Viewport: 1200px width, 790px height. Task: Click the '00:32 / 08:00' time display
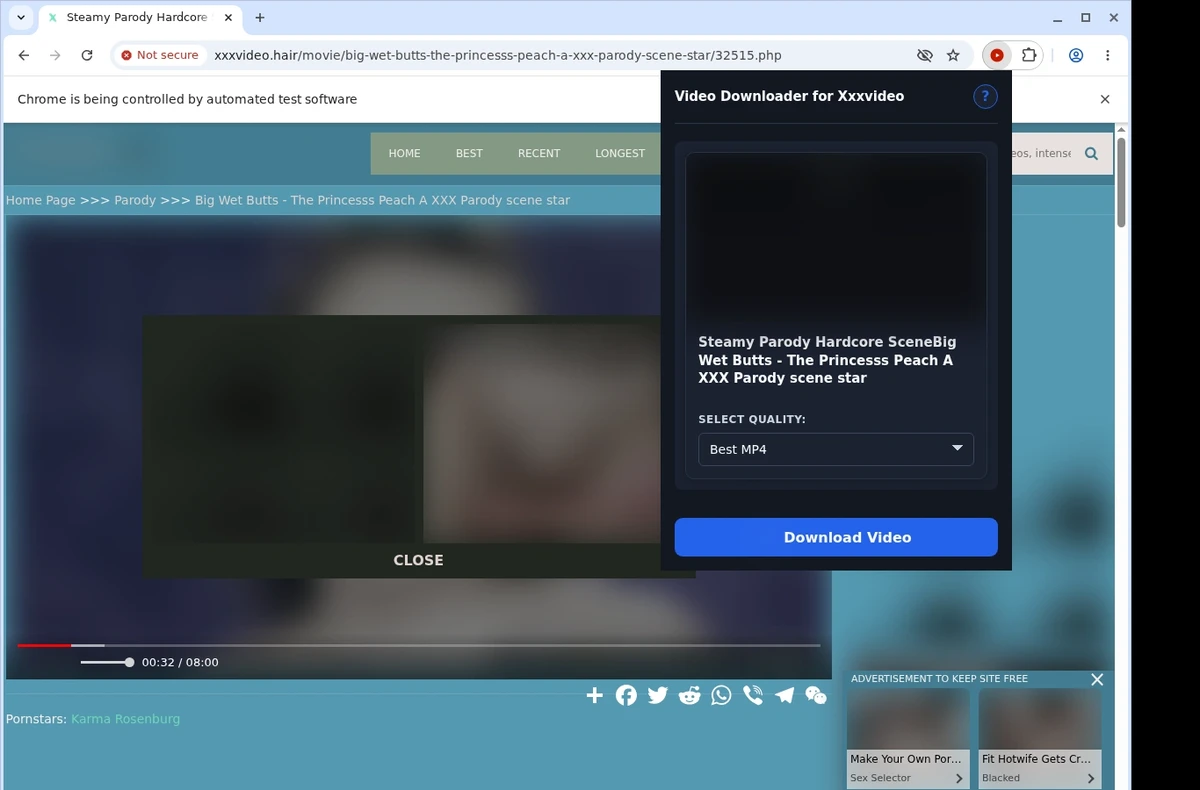(180, 662)
